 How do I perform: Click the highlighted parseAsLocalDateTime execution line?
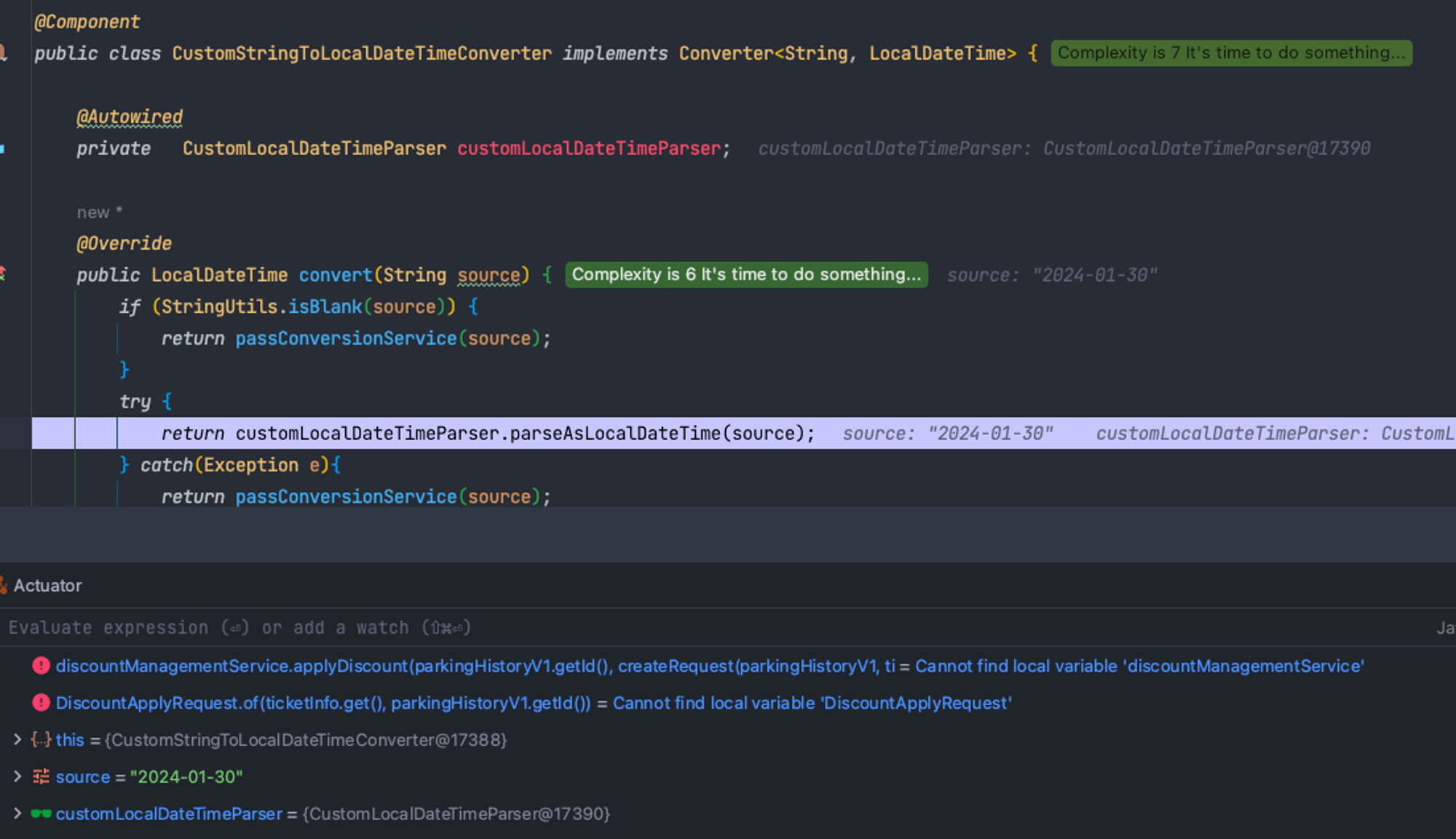[488, 434]
